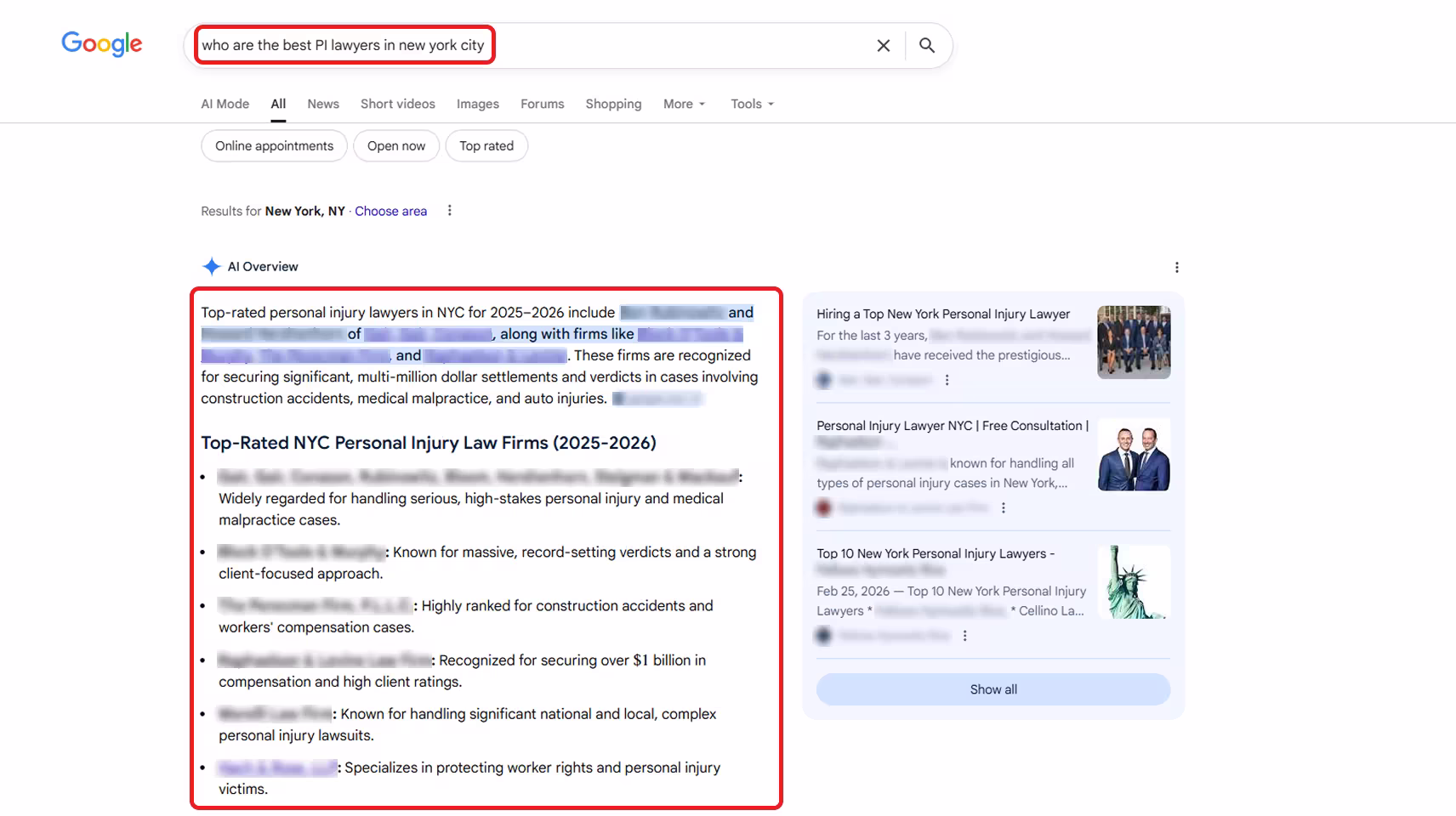Click the Choose area link
1456x816 pixels.
(391, 211)
